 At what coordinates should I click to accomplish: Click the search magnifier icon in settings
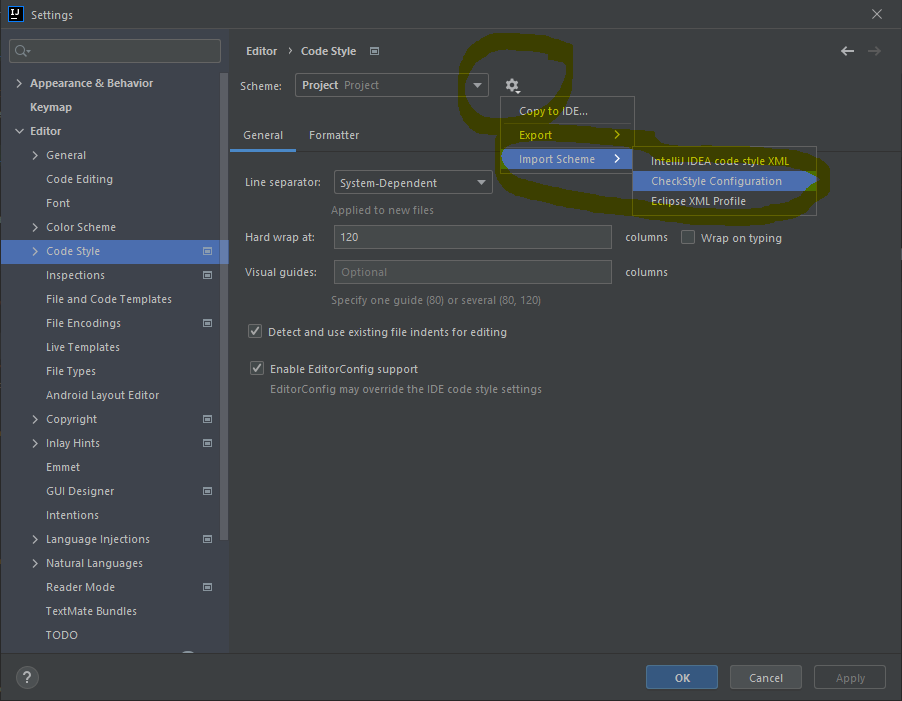click(x=22, y=51)
